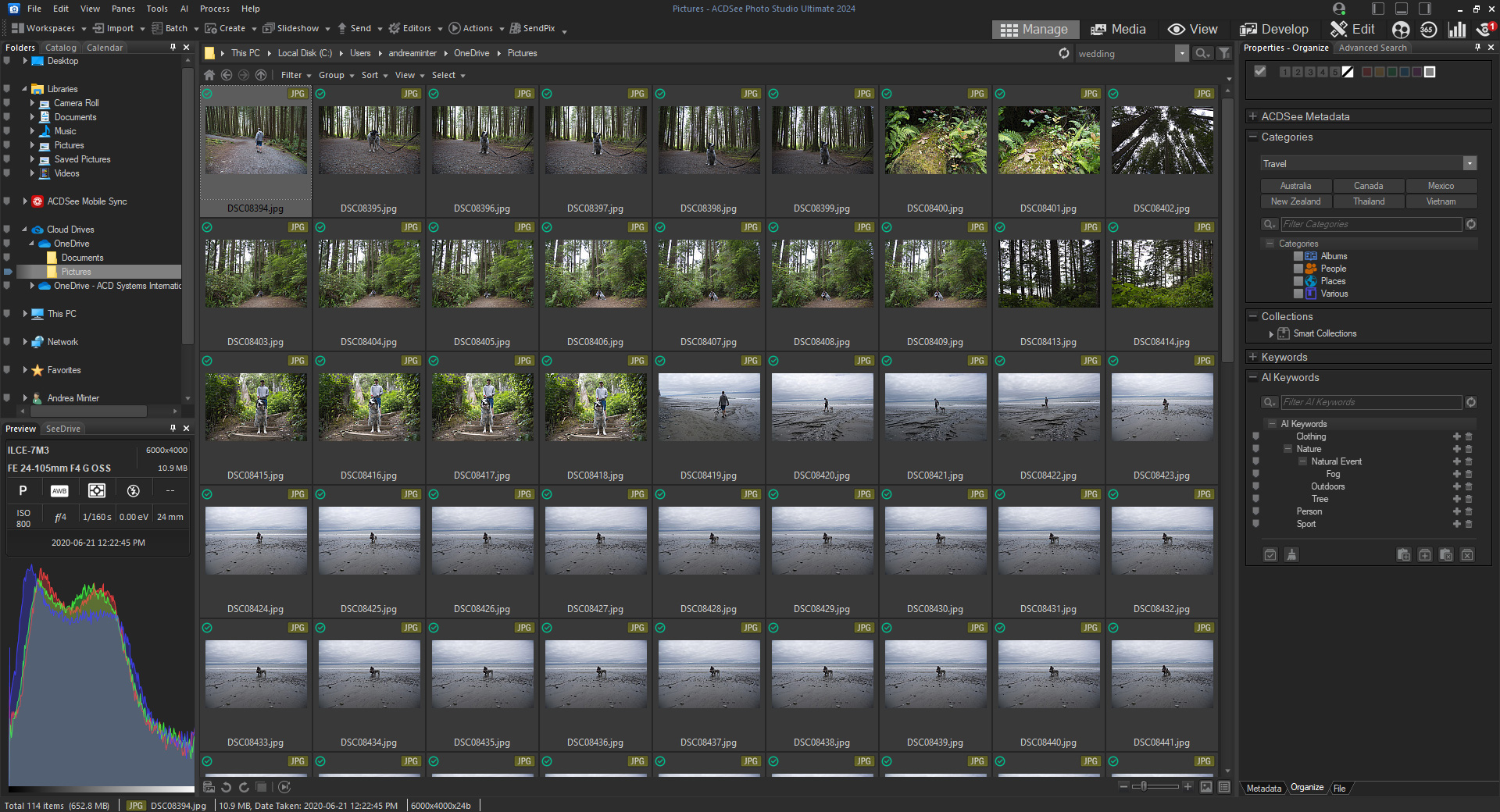Click the refresh icon beside the search box
Image resolution: width=1500 pixels, height=812 pixels.
tap(1063, 53)
